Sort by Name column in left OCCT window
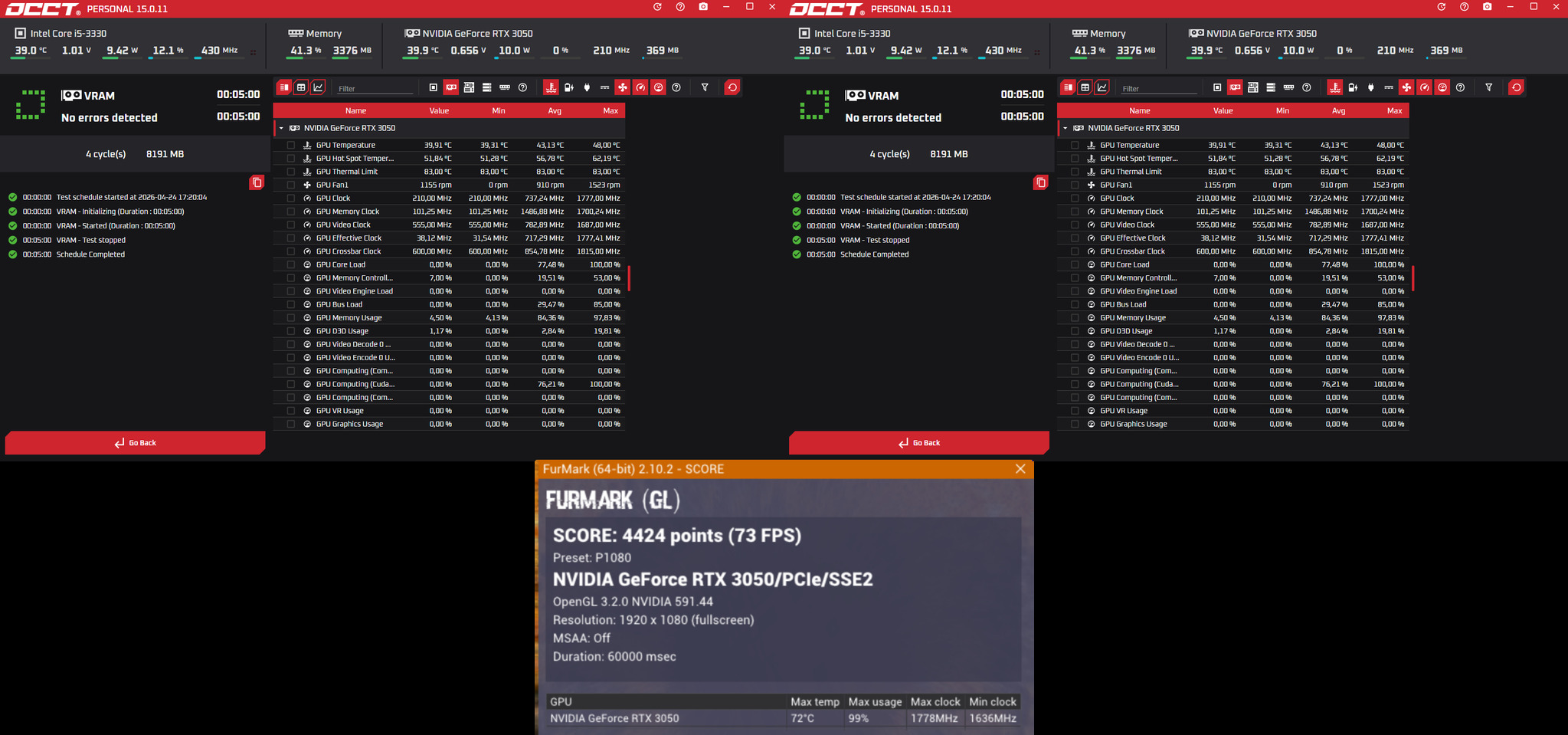 point(355,111)
